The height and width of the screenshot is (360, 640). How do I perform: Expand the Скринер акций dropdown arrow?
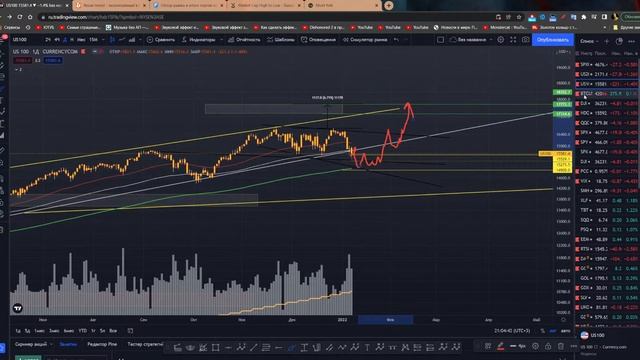click(51, 344)
